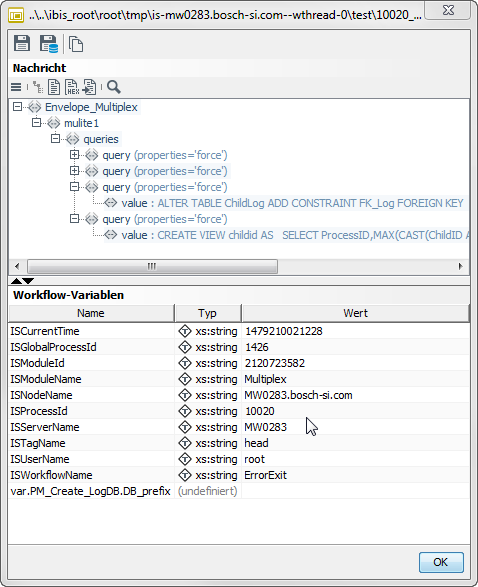Click the queries node icon
Viewport: 478px width, 587px height.
[73, 139]
